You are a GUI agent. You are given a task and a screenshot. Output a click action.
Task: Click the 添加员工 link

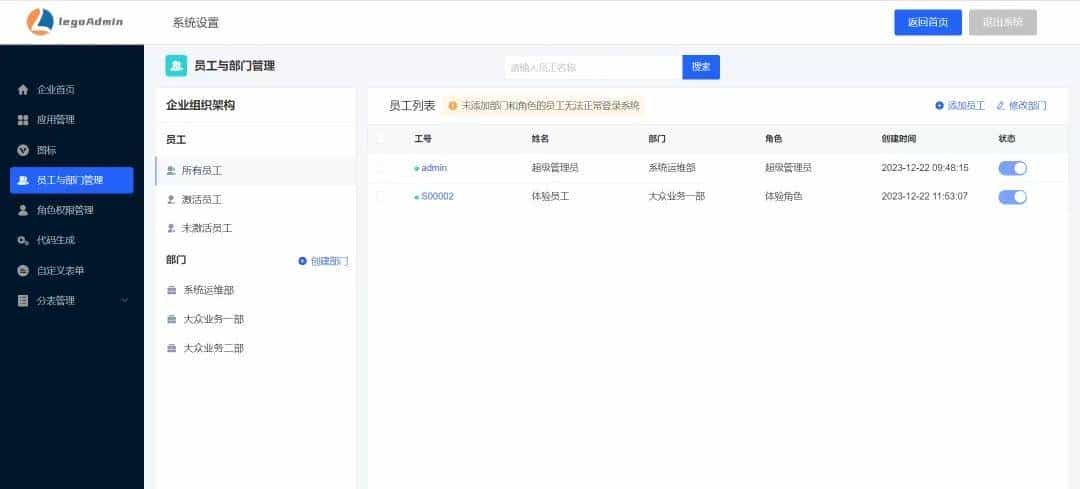966,106
